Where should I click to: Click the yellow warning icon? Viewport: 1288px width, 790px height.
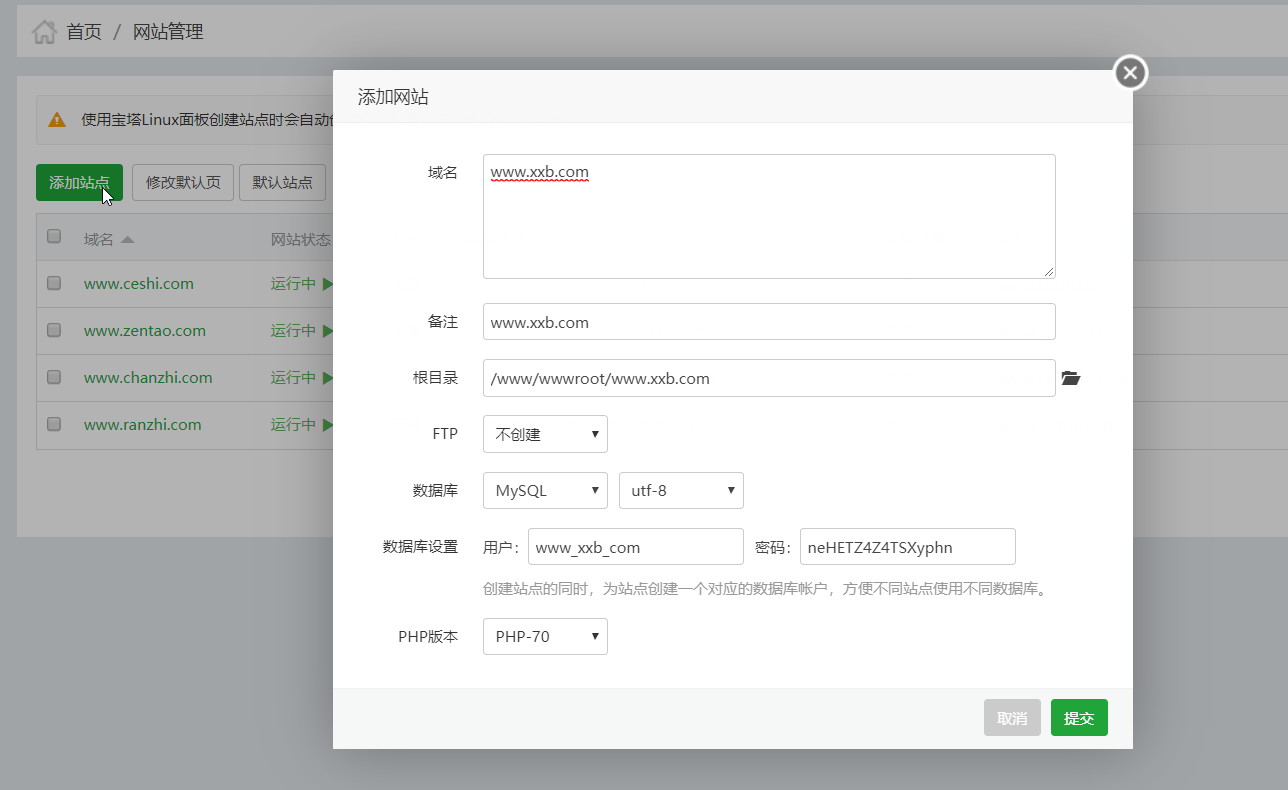(x=57, y=120)
